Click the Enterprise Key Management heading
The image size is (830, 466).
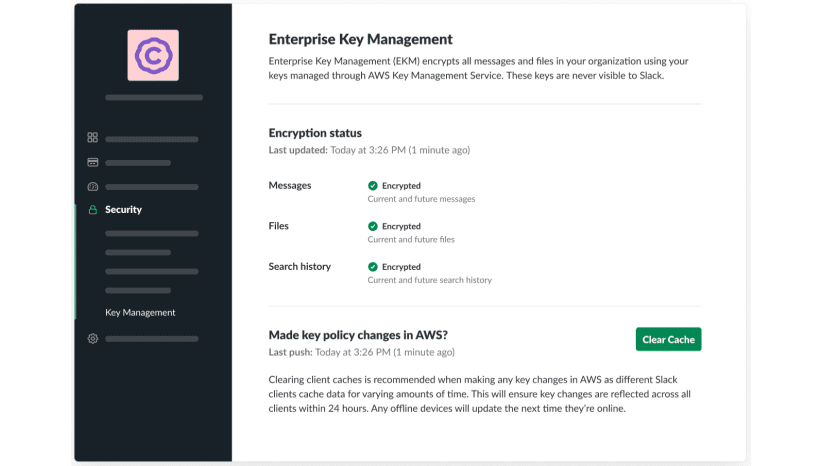360,39
